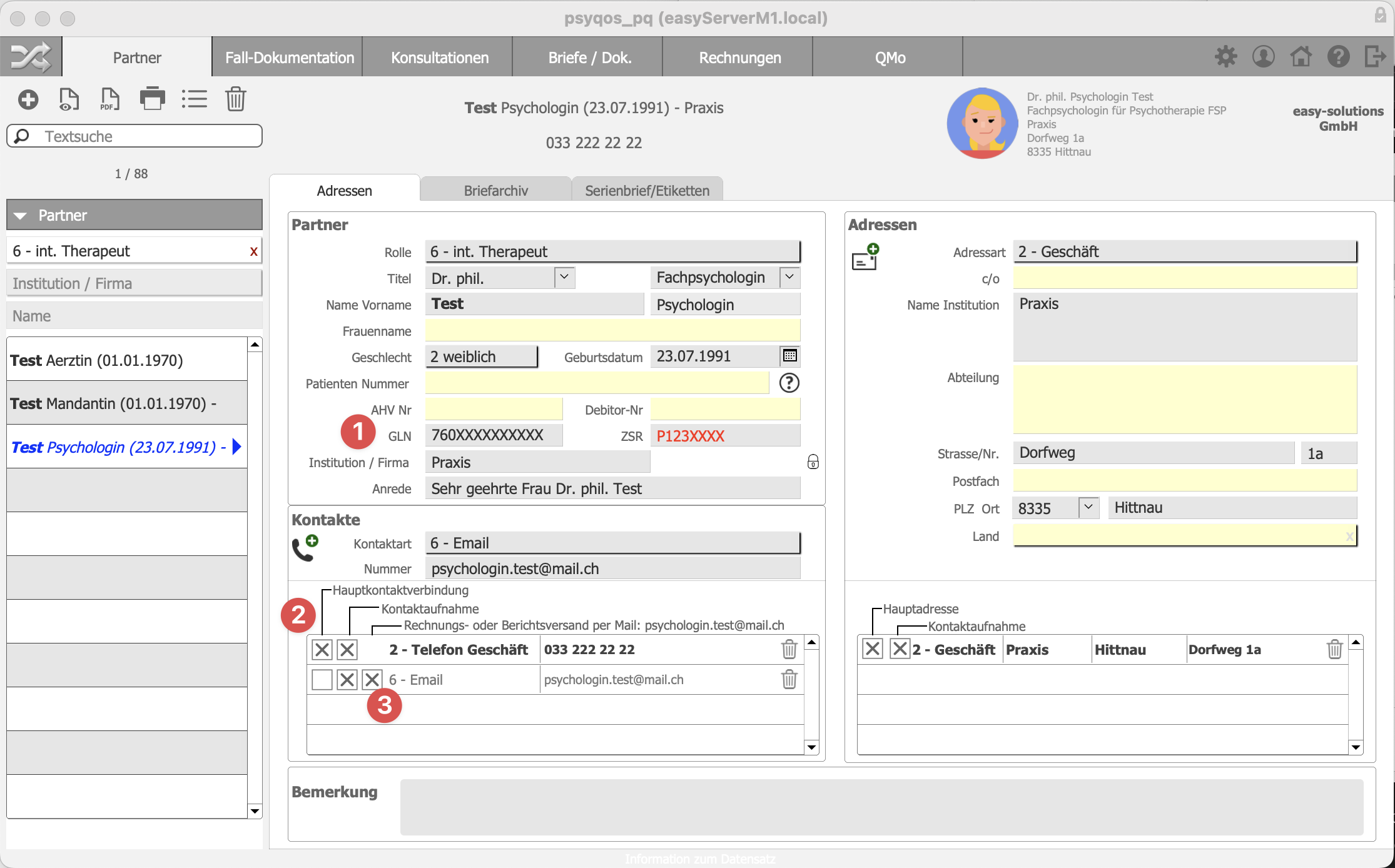Add a new address with card plus icon
The image size is (1395, 868).
tap(866, 256)
